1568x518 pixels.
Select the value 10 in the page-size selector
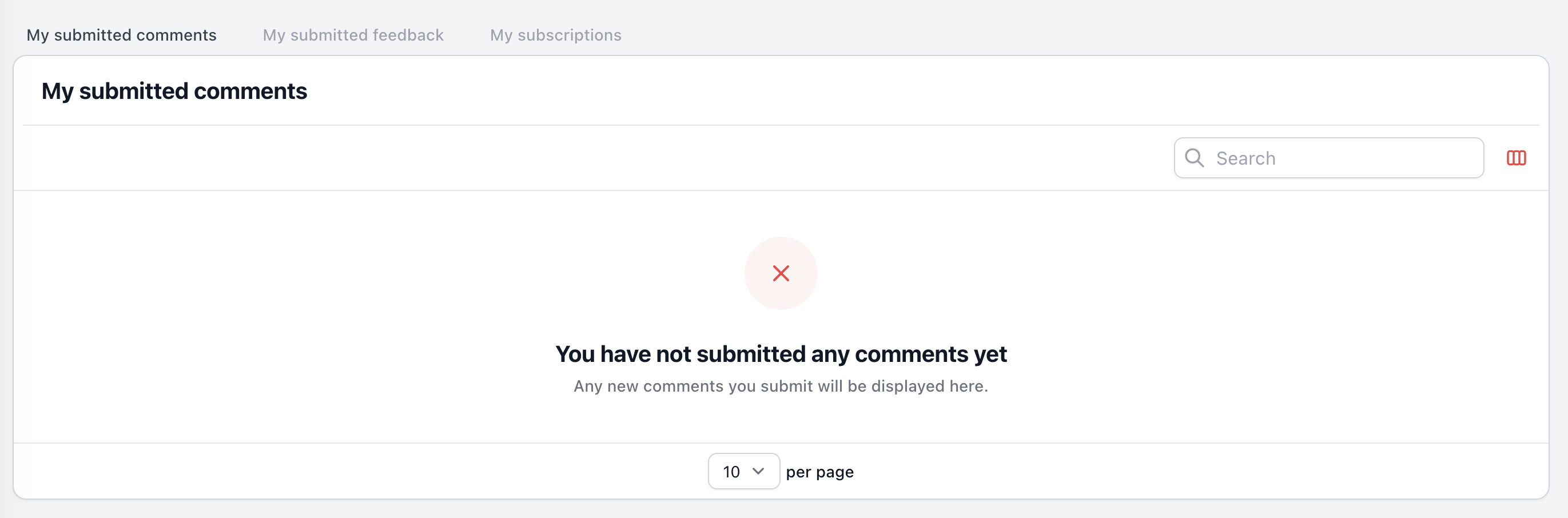(x=731, y=472)
